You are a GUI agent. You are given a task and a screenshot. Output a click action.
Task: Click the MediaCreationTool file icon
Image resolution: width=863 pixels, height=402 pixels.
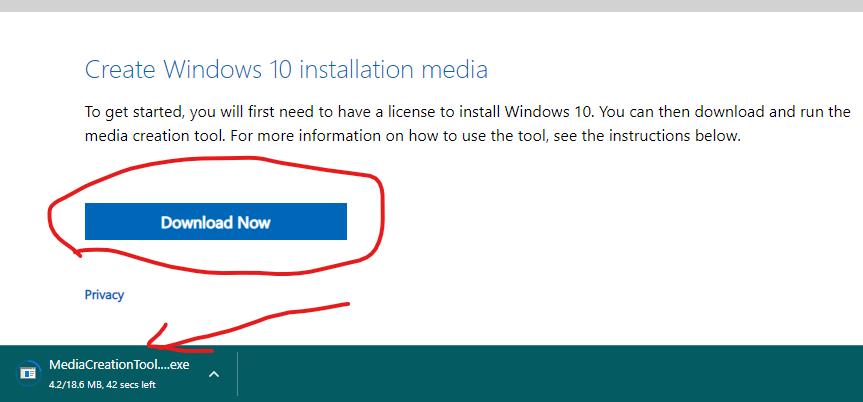[x=28, y=374]
